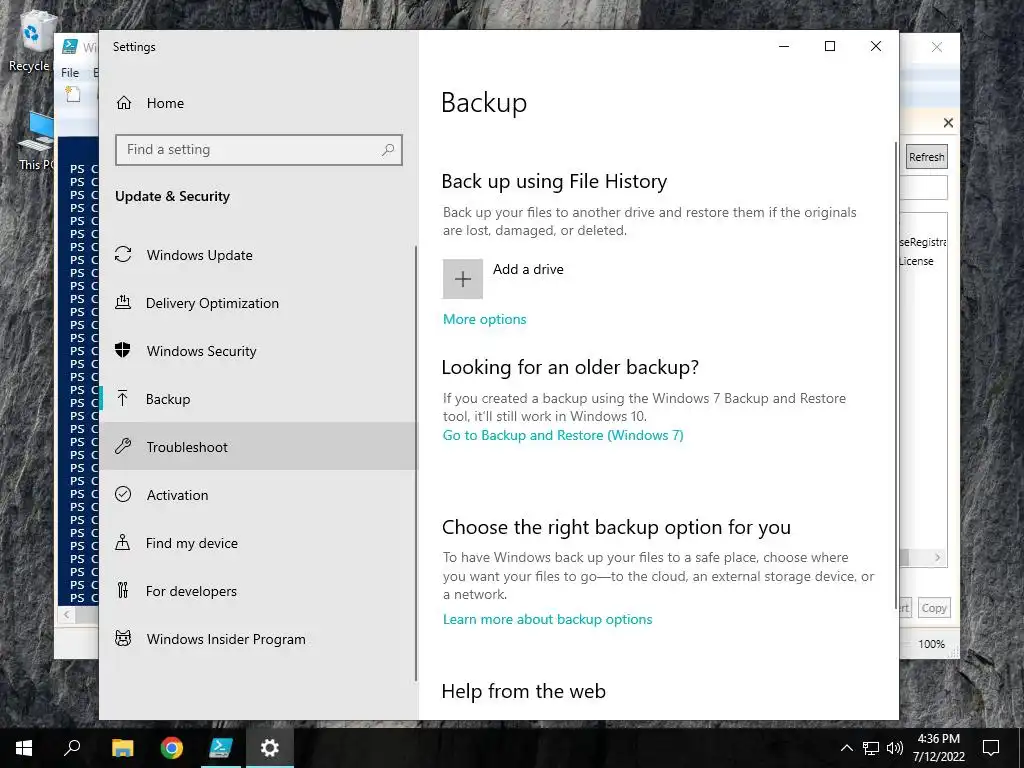Open Delivery Optimization page
This screenshot has width=1024, height=768.
[258, 303]
